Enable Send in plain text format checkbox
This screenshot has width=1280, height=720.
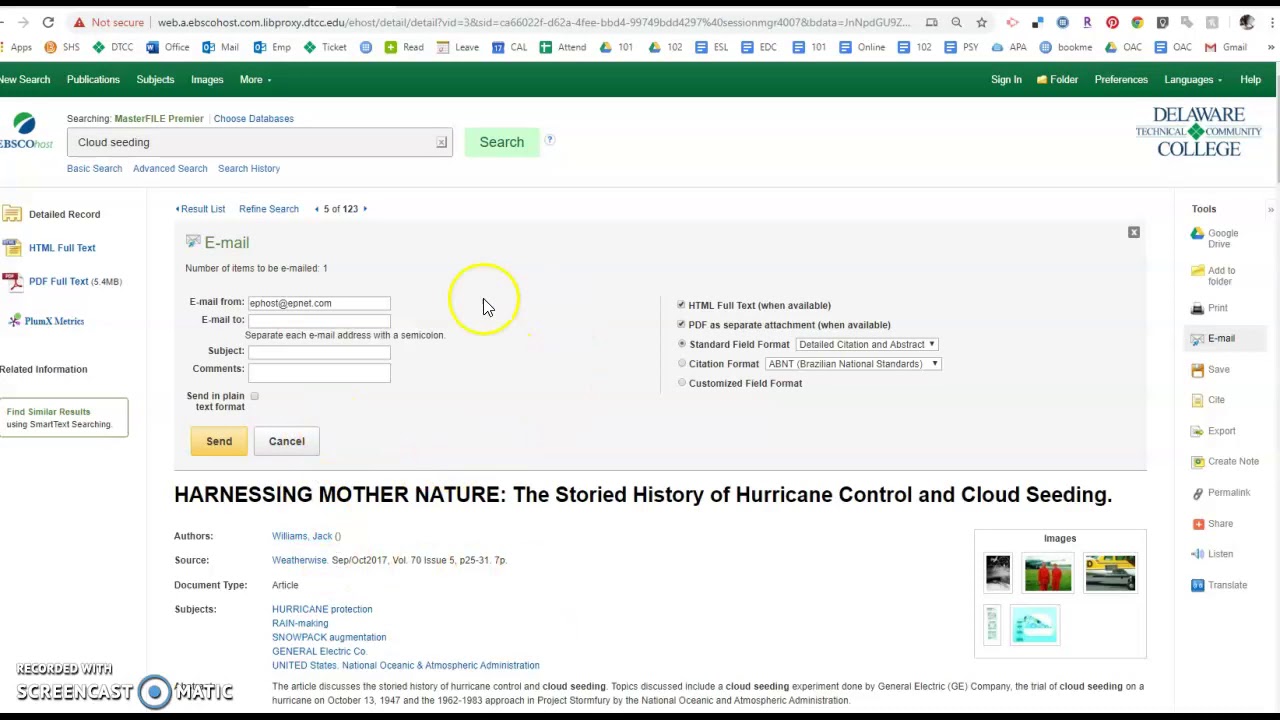click(x=254, y=396)
